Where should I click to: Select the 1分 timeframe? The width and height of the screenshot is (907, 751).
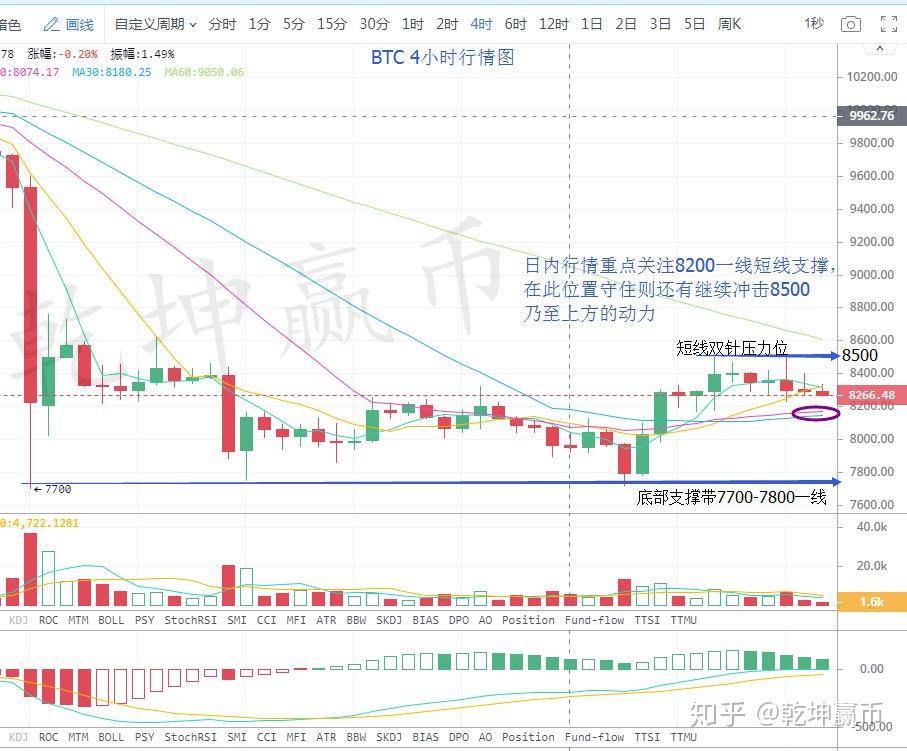tap(259, 24)
